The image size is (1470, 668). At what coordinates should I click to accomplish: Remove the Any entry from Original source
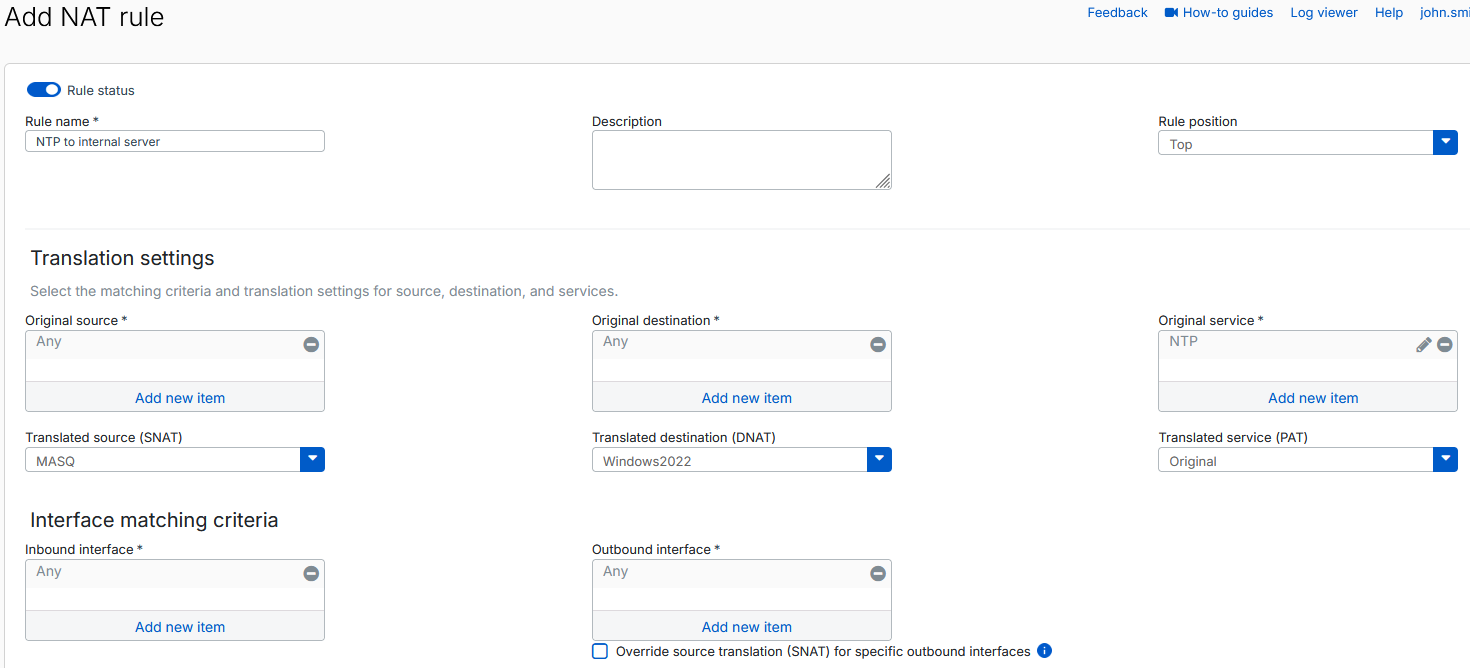pos(311,344)
